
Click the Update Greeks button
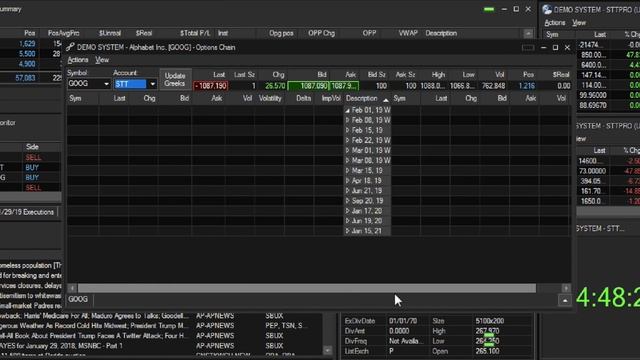coord(175,80)
